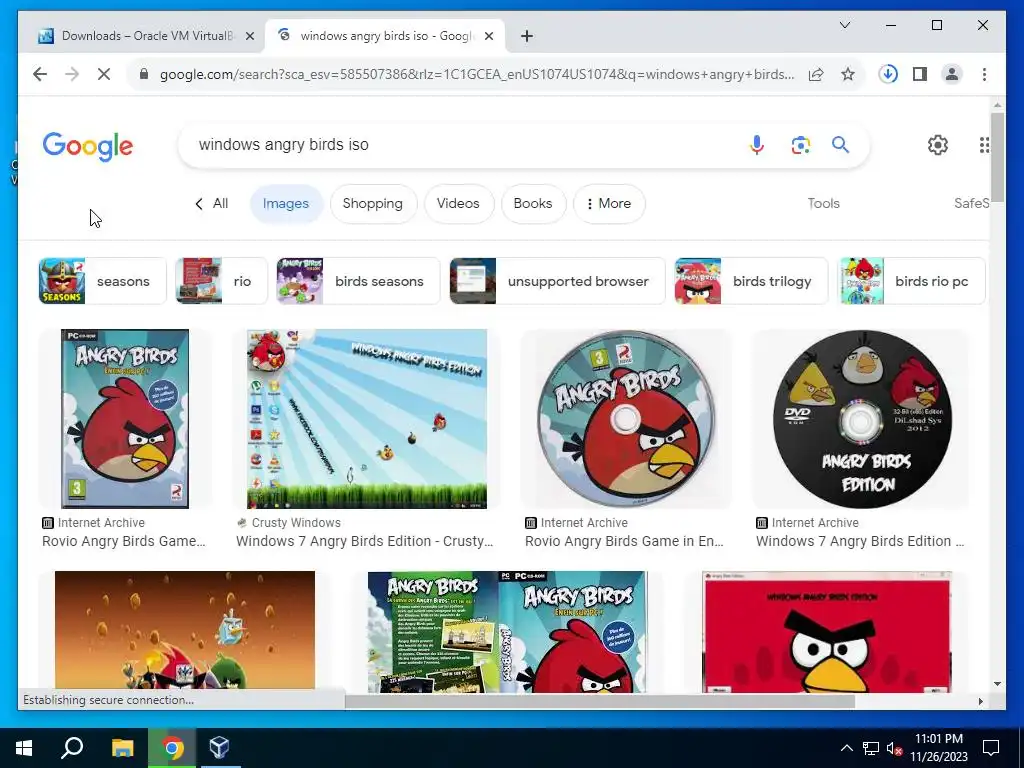1024x768 pixels.
Task: Open a new browser tab
Action: pyautogui.click(x=527, y=36)
